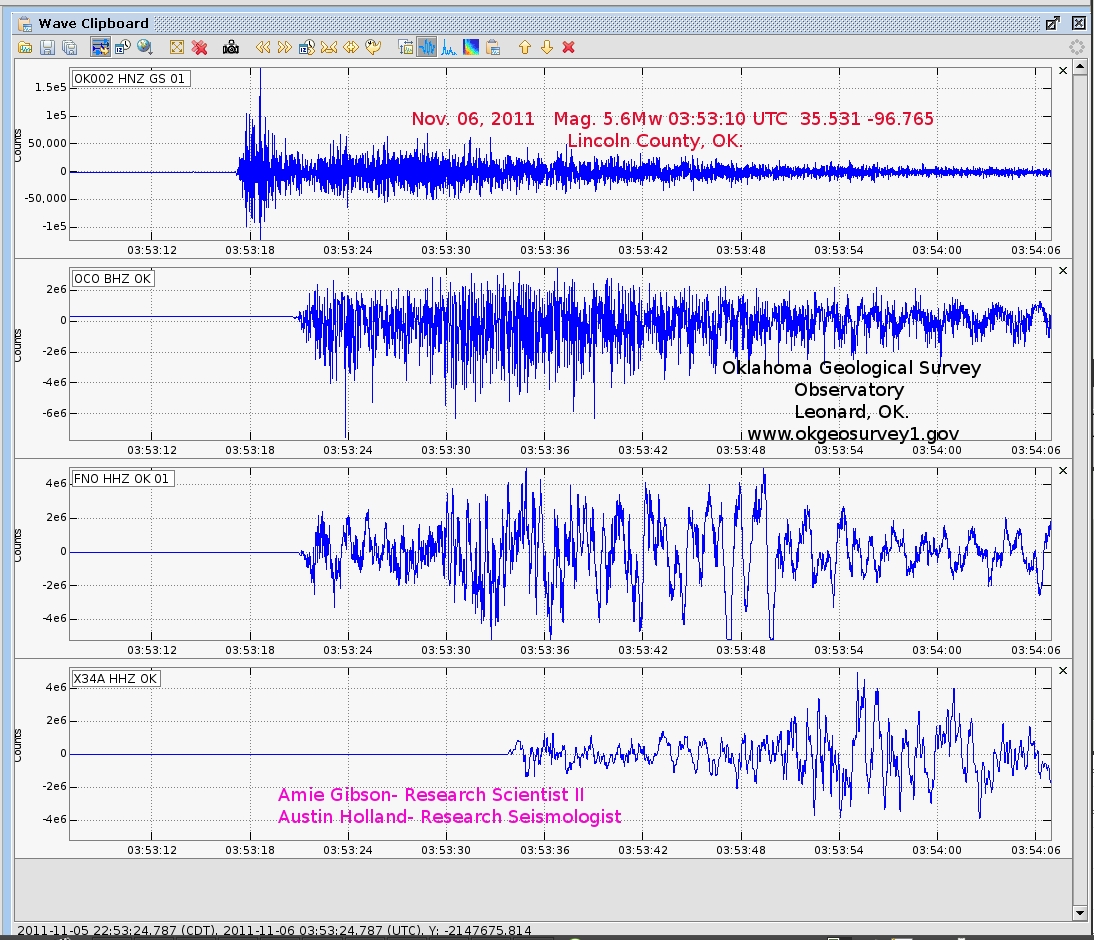Capture a clipboard image with the camera tool
The height and width of the screenshot is (940, 1094).
(x=230, y=47)
